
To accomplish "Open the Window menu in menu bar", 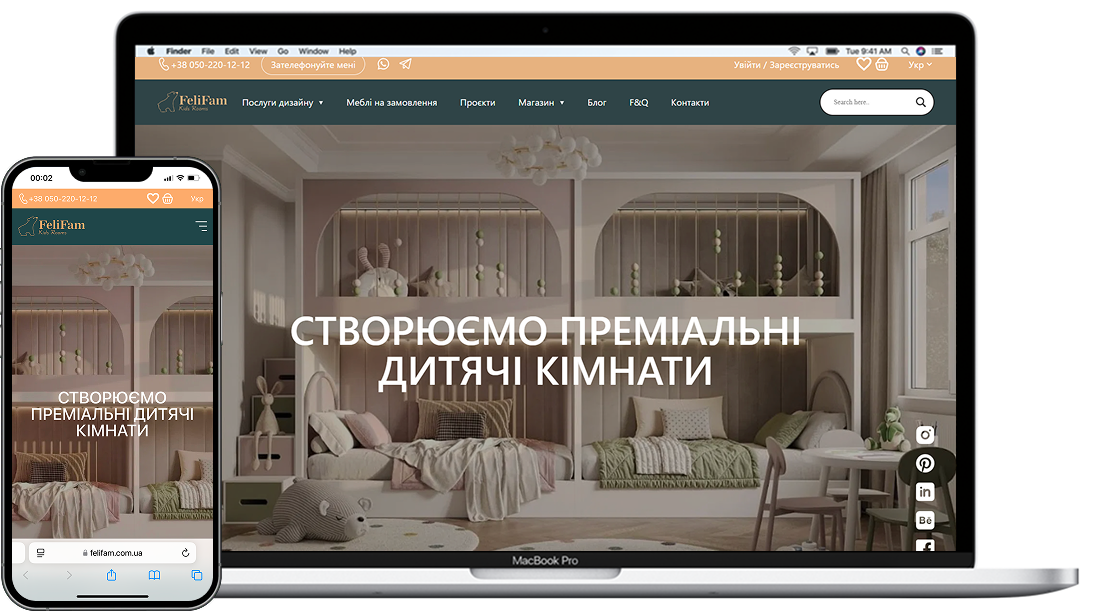I will click(x=314, y=51).
